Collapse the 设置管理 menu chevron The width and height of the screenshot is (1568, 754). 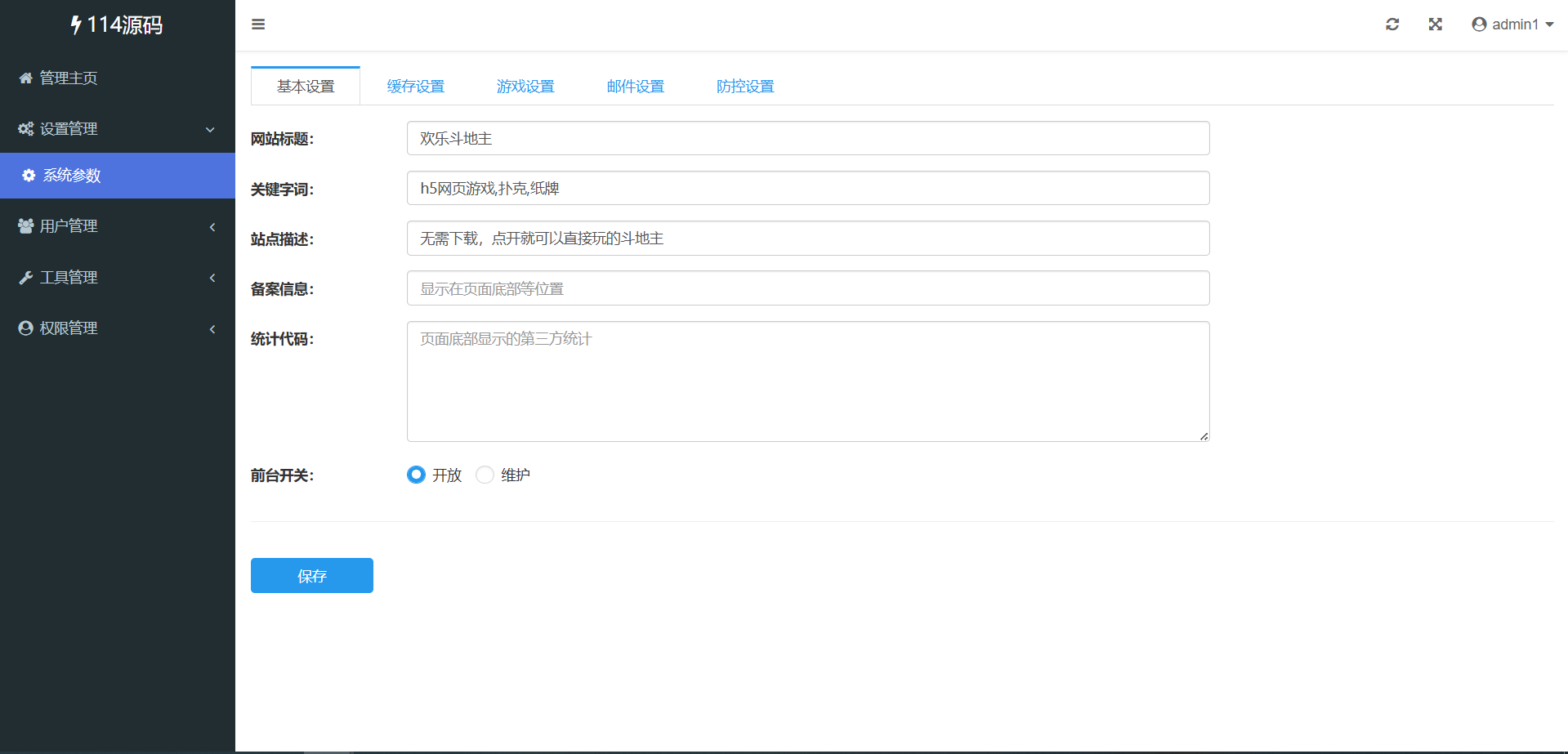coord(210,129)
